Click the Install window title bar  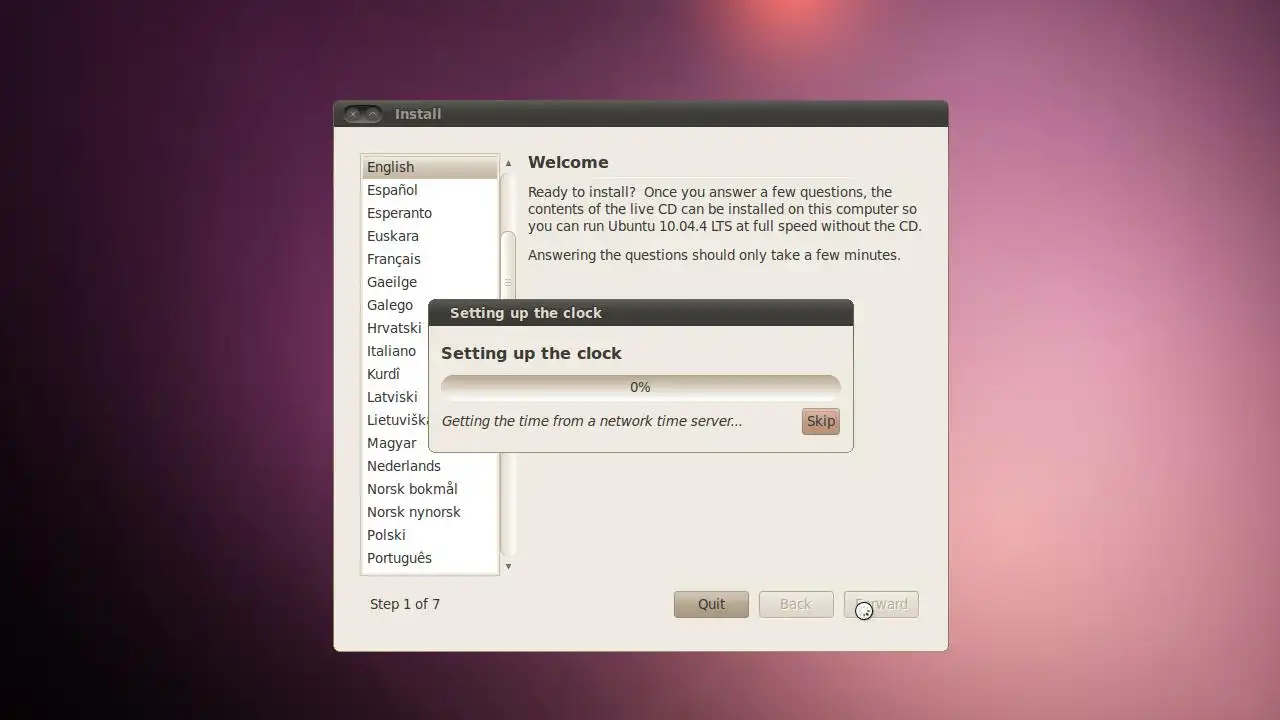tap(640, 114)
